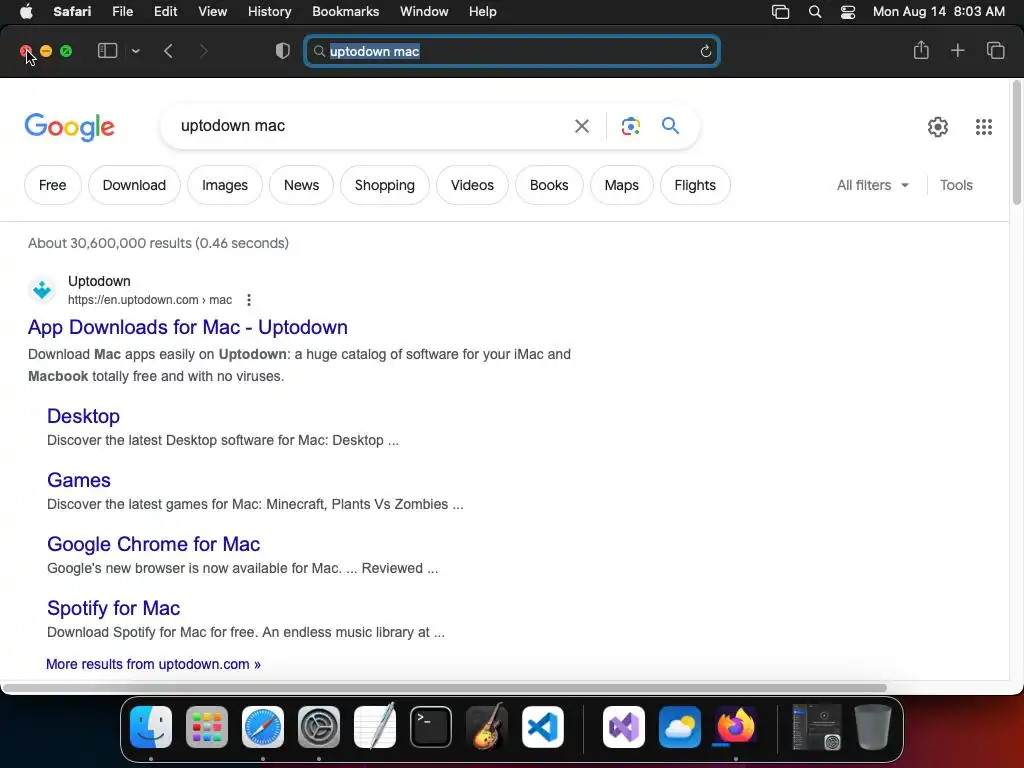
Task: Switch to Videos results
Action: [x=472, y=185]
